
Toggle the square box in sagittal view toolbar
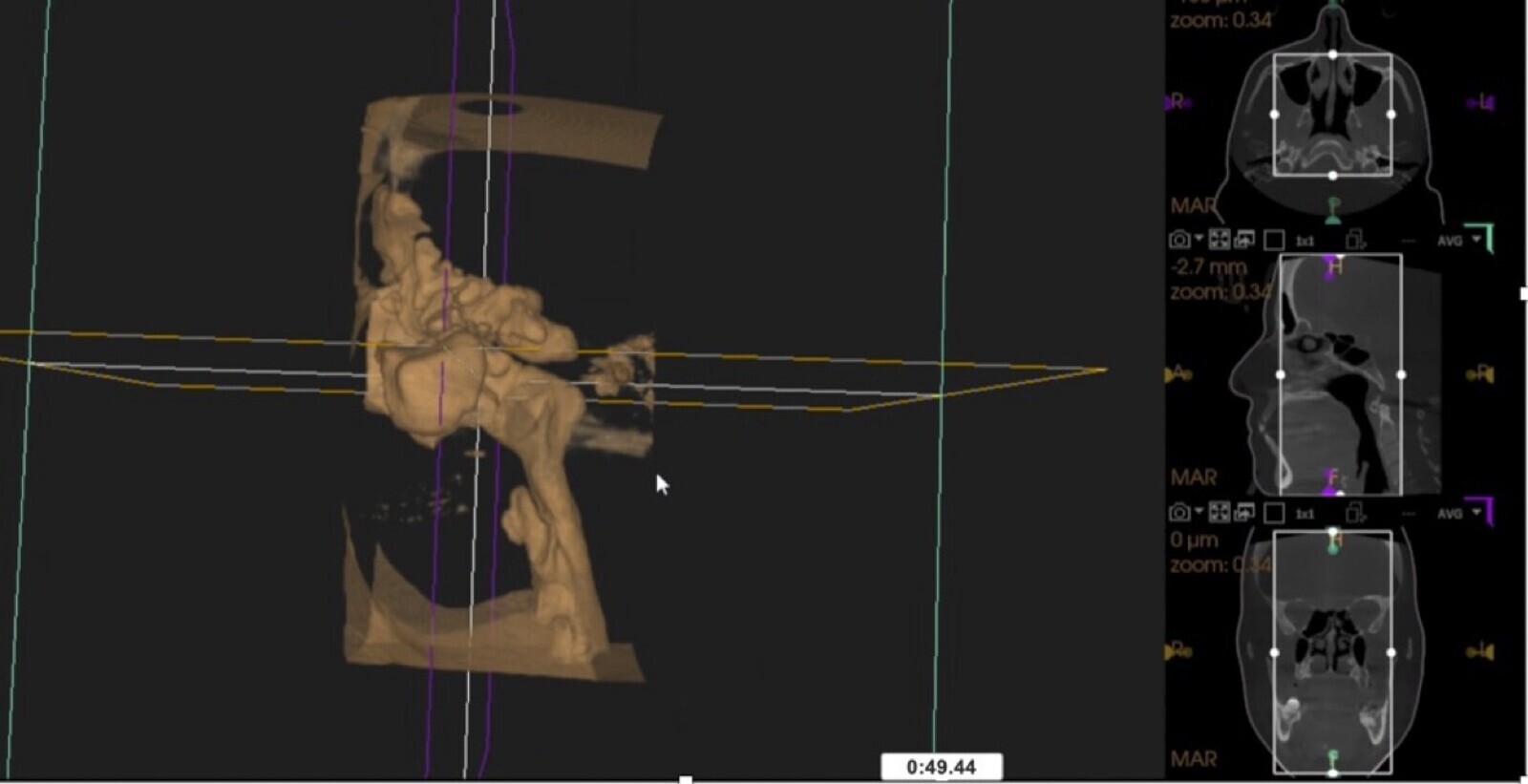[1274, 241]
